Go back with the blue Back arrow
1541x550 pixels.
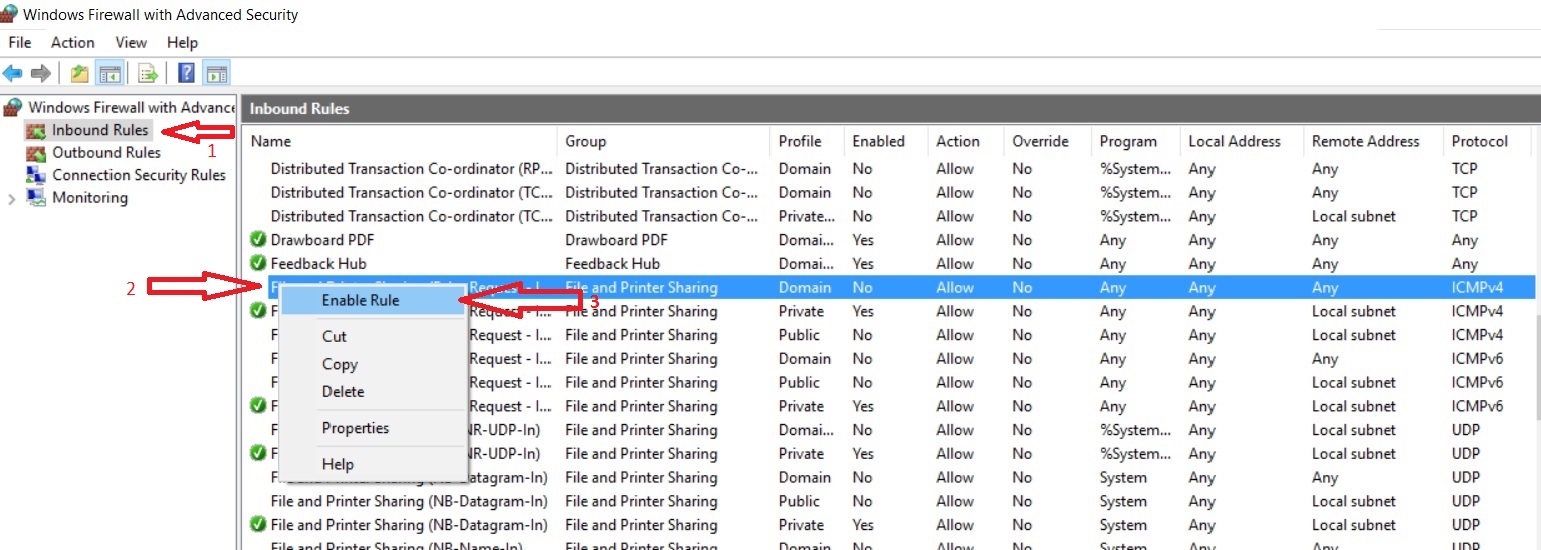pyautogui.click(x=13, y=73)
